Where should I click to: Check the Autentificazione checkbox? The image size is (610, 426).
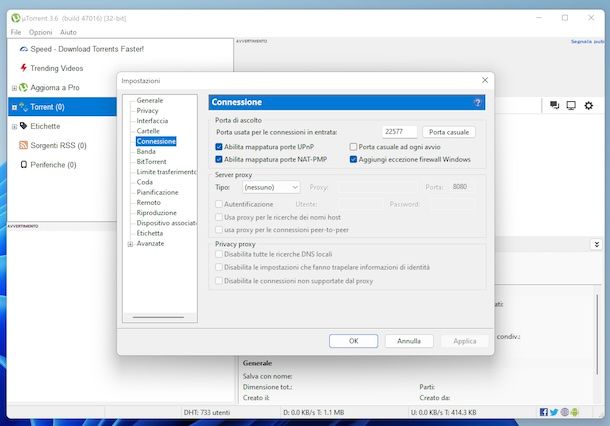(x=219, y=204)
